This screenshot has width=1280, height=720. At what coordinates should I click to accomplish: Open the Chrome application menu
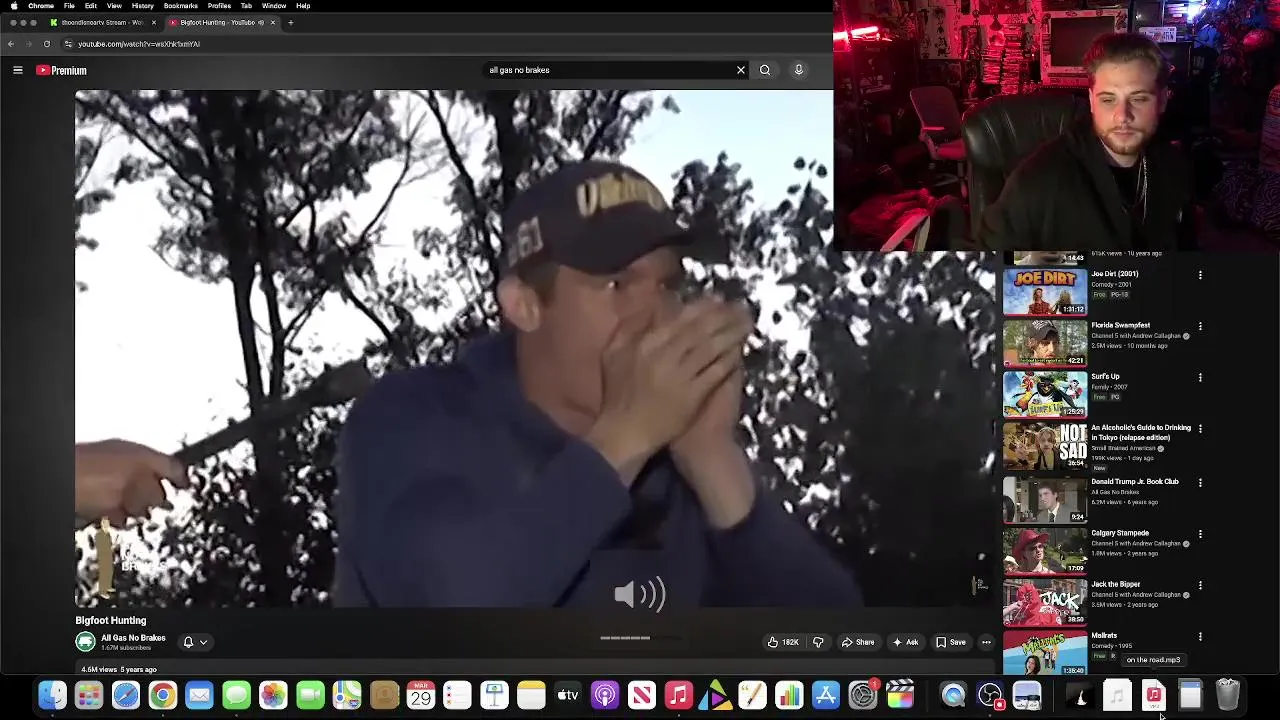pyautogui.click(x=41, y=6)
